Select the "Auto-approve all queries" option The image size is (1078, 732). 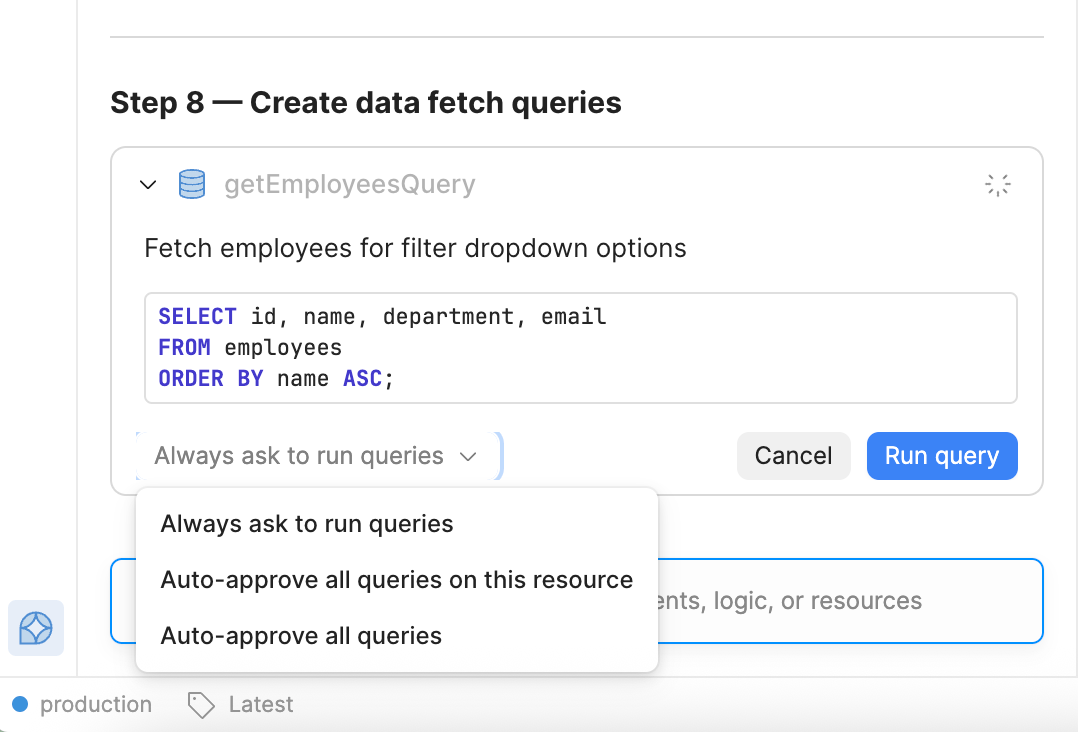point(301,636)
